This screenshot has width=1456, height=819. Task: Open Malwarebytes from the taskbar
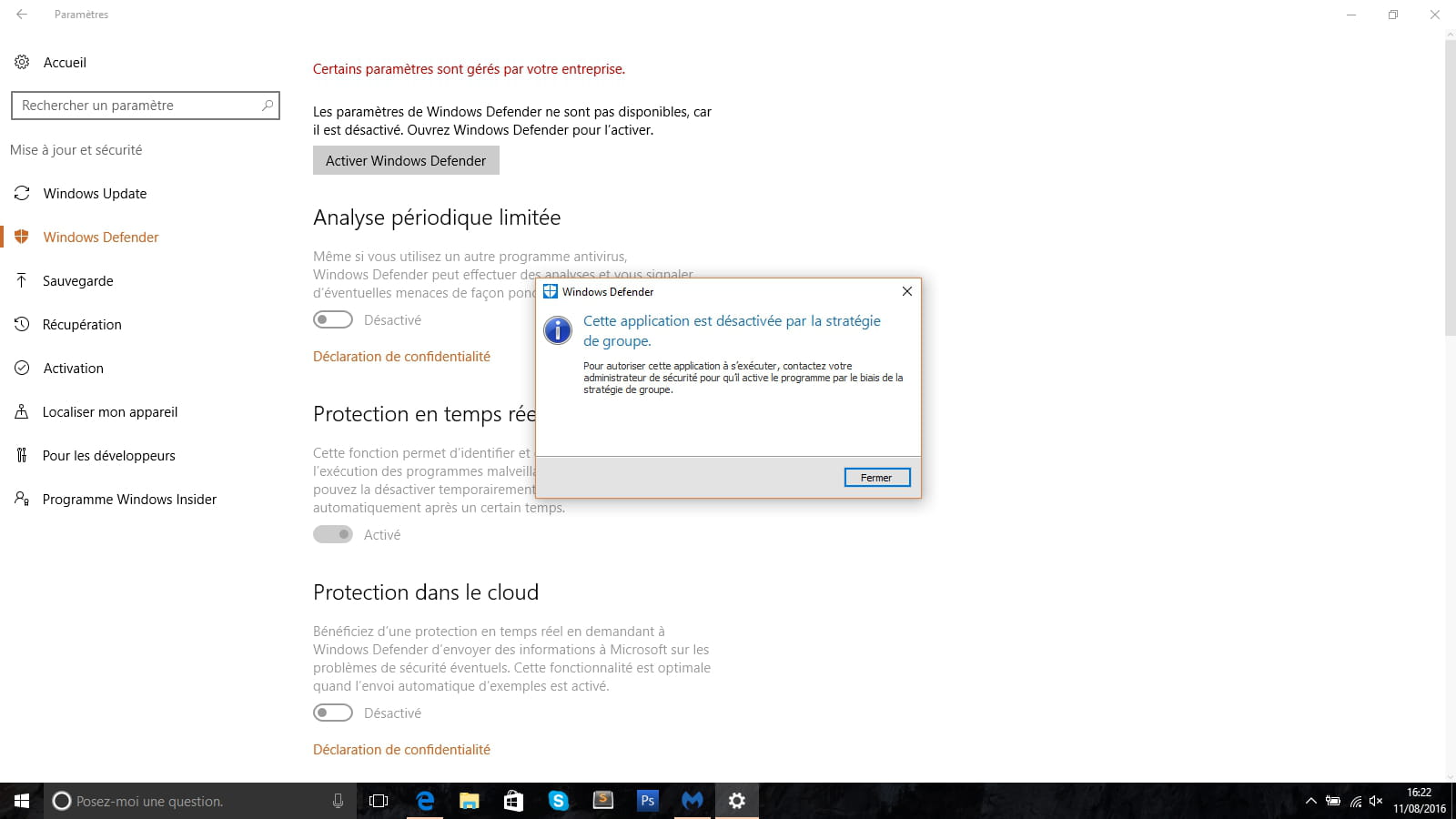[x=693, y=801]
